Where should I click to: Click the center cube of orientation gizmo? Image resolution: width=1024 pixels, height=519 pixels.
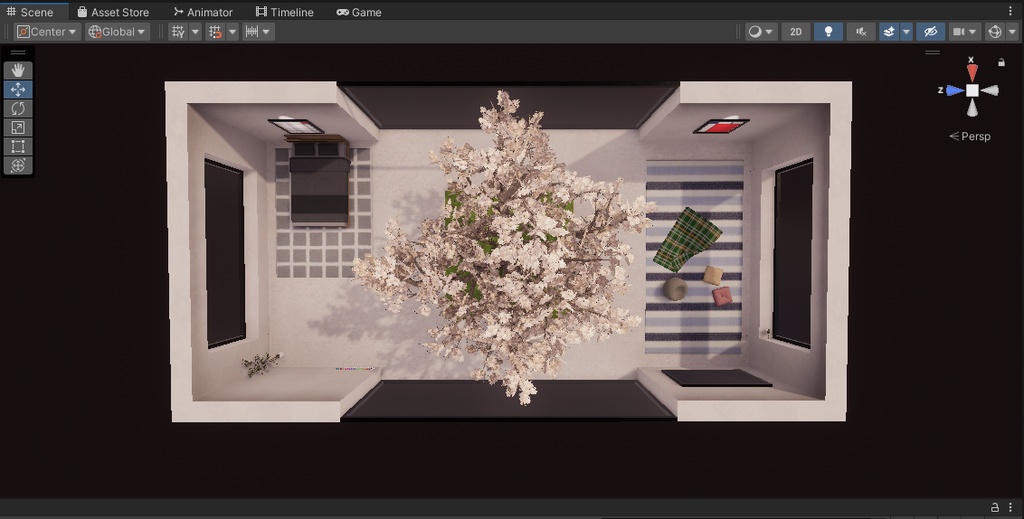click(972, 91)
